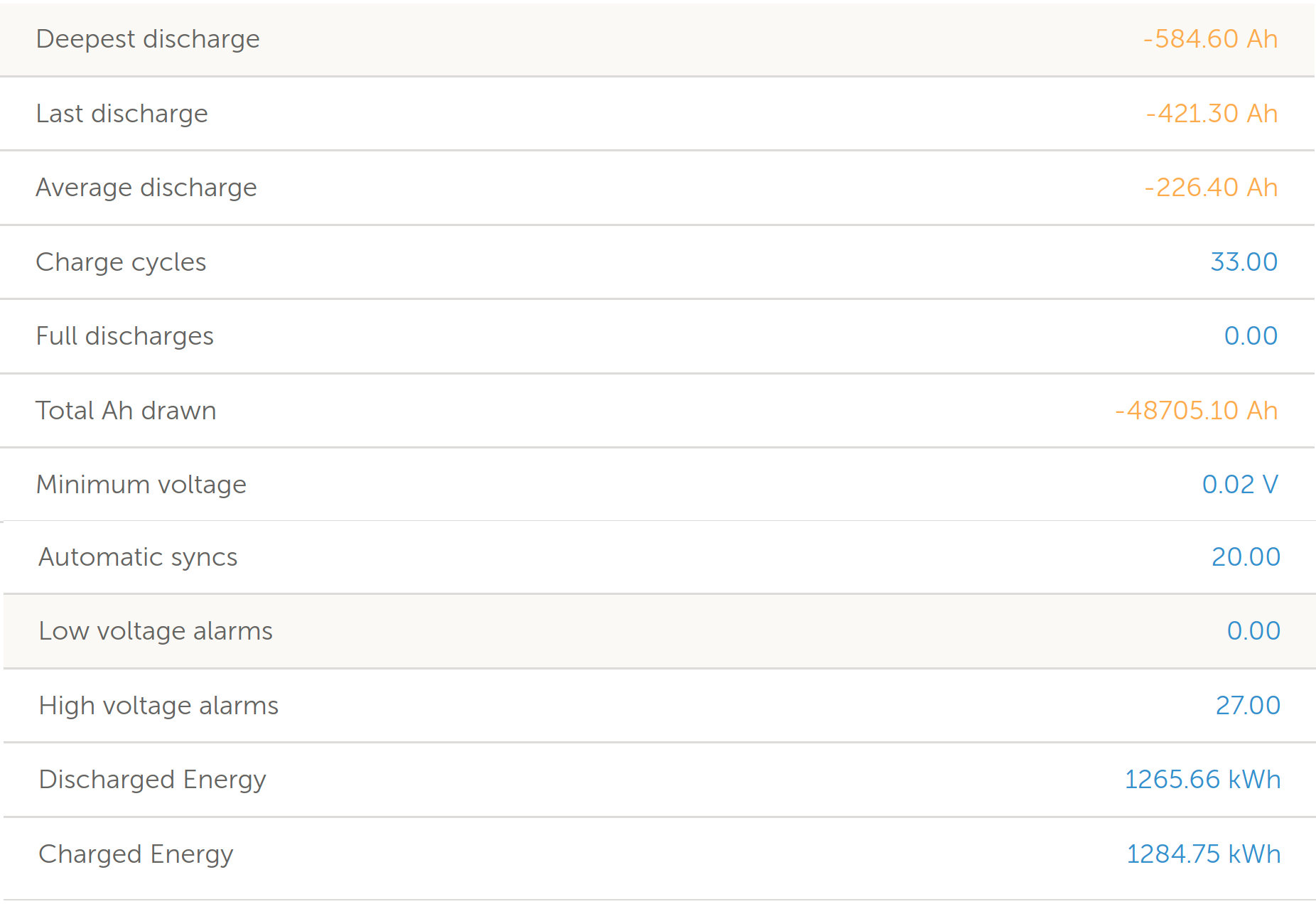1316x904 pixels.
Task: Click the Low voltage alarms label
Action: pyautogui.click(x=156, y=631)
